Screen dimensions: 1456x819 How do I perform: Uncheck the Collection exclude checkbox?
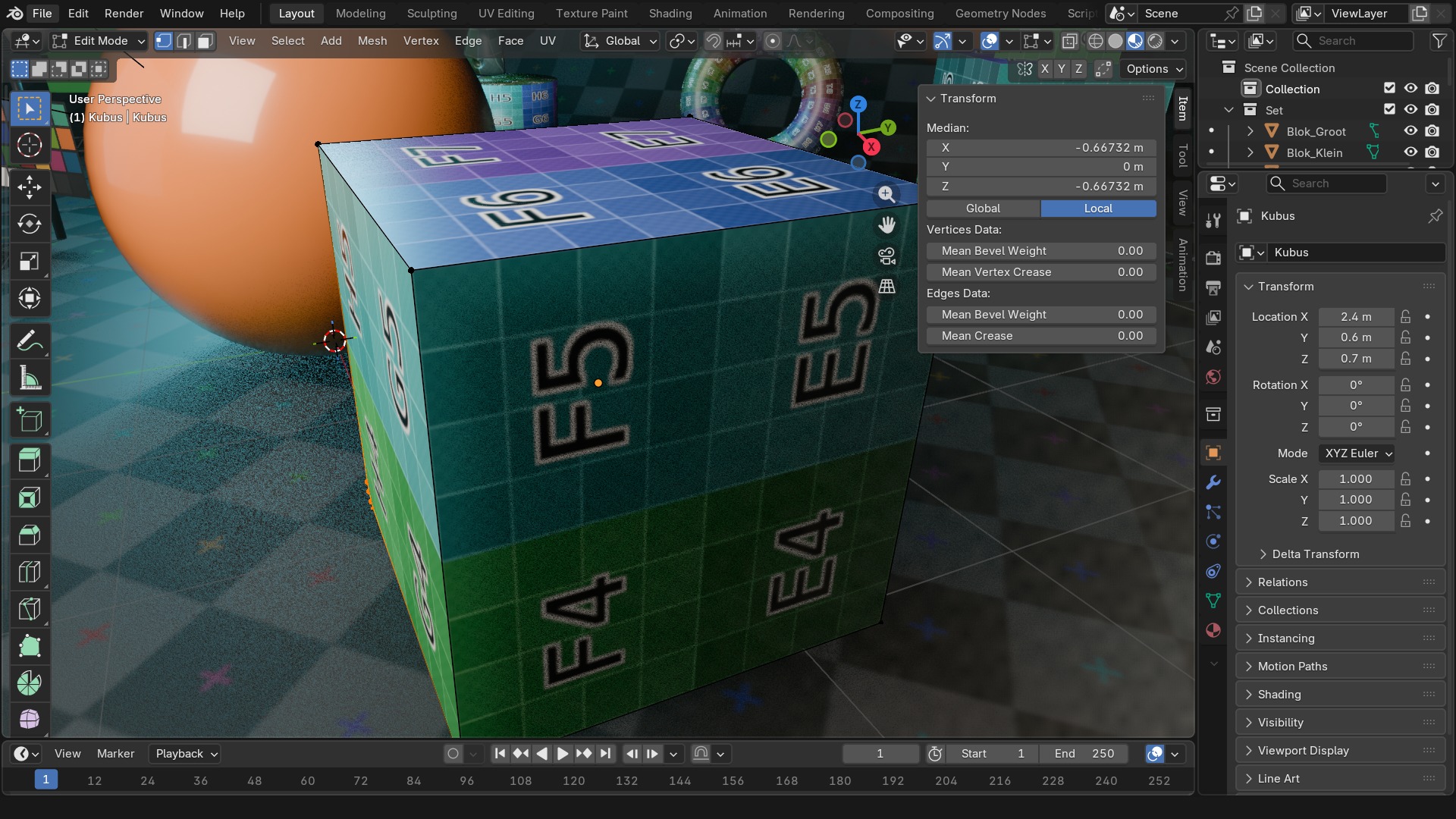pos(1389,89)
